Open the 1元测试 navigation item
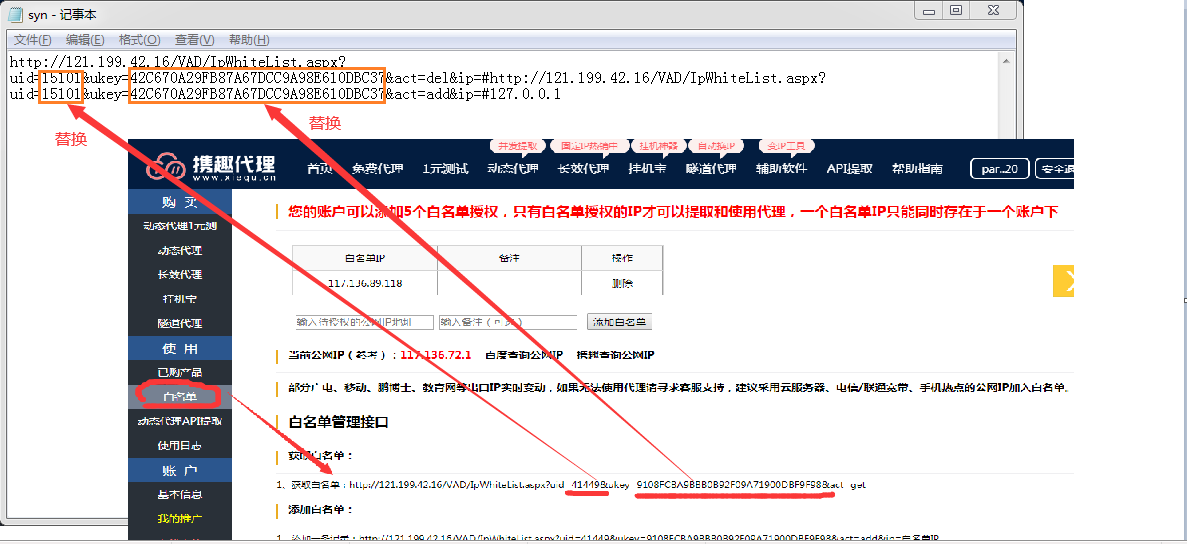 tap(445, 169)
